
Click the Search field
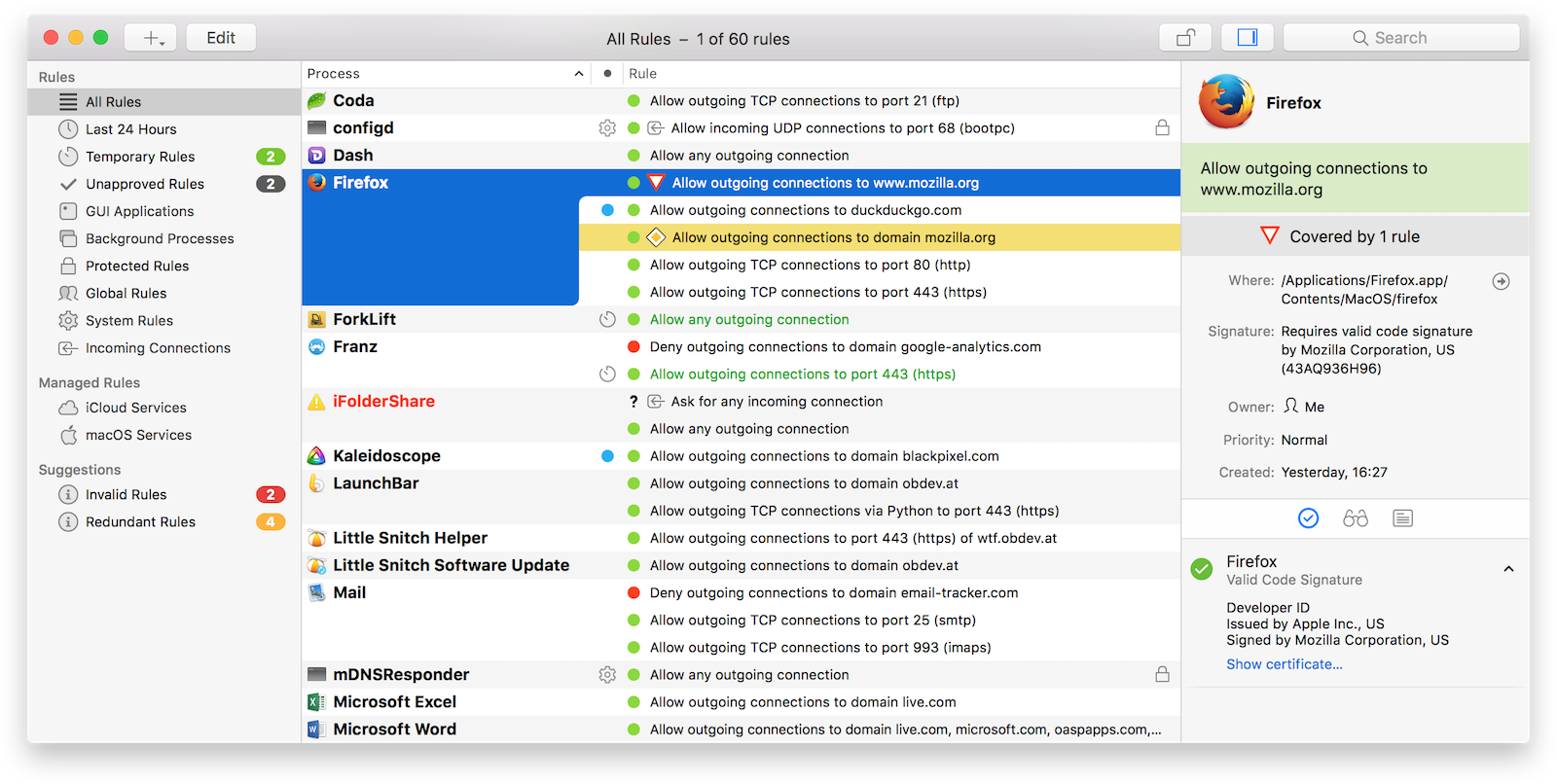click(1401, 38)
